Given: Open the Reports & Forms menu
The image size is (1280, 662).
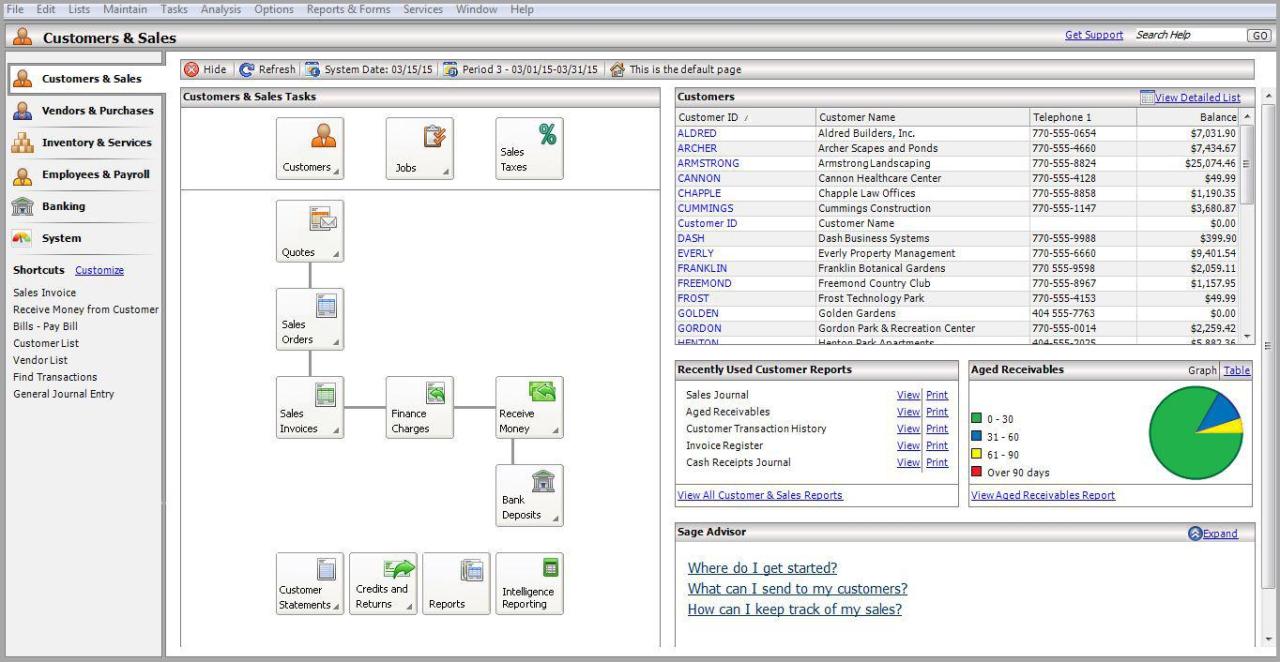Looking at the screenshot, I should click(348, 9).
